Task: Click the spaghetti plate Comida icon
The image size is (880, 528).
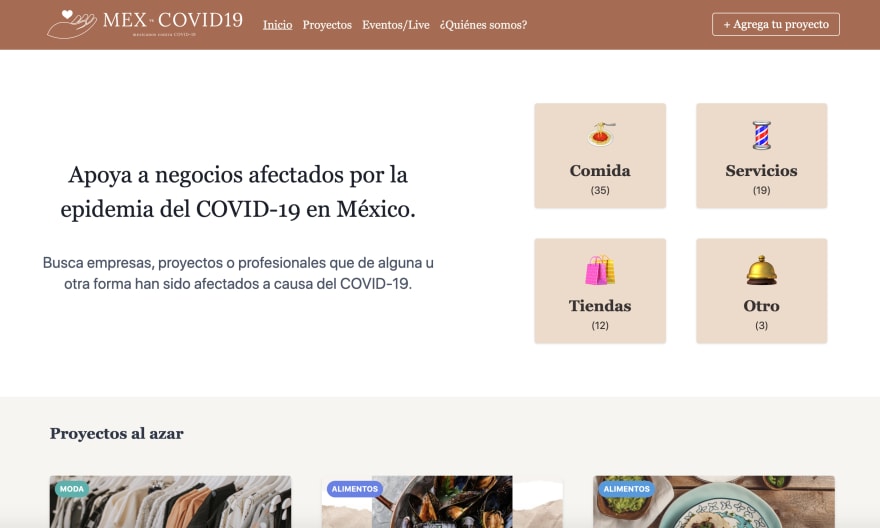Action: pyautogui.click(x=601, y=135)
